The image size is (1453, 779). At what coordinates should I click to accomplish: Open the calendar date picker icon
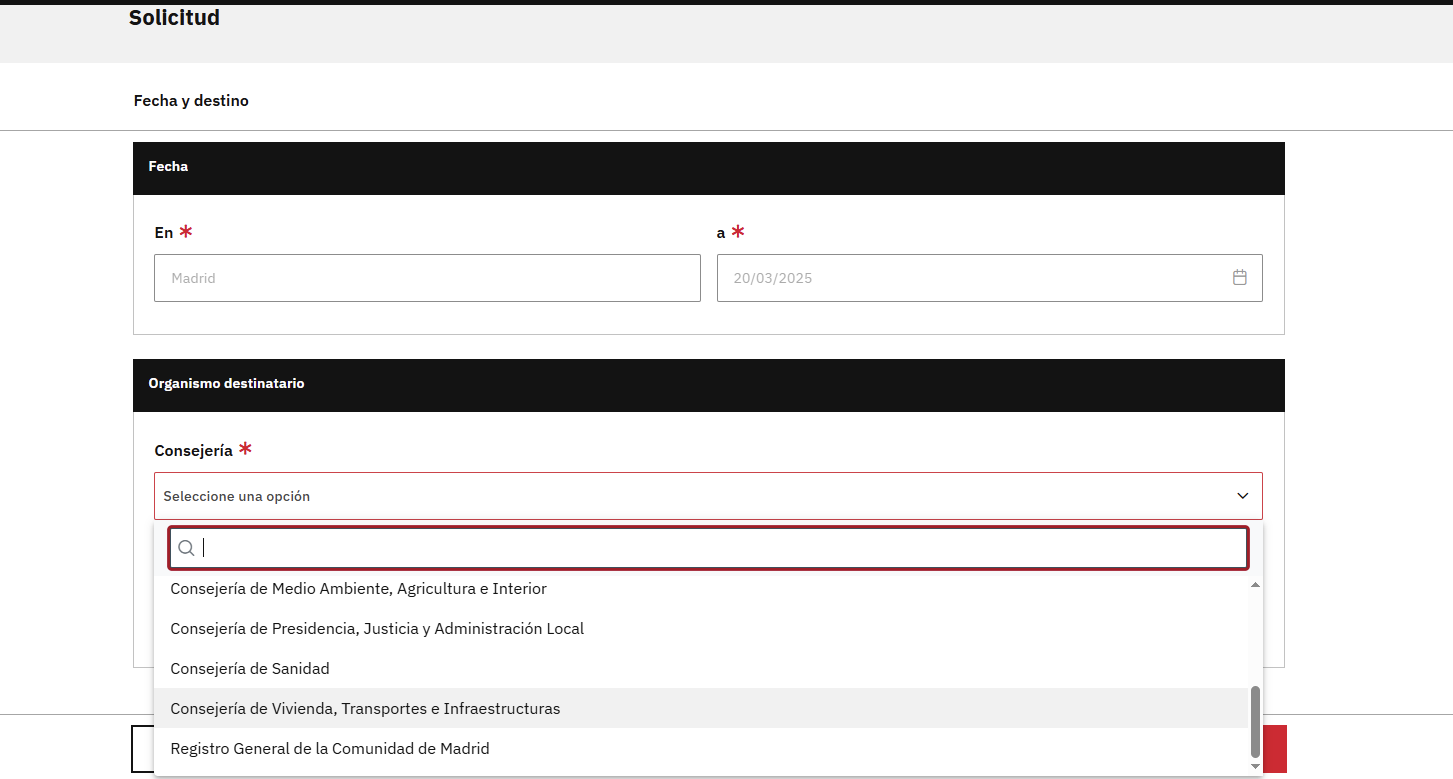pos(1239,278)
